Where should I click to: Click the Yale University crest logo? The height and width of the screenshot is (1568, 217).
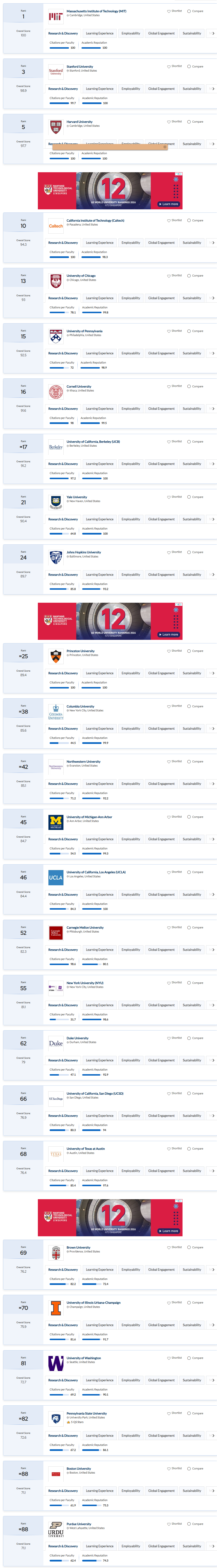pos(55,502)
